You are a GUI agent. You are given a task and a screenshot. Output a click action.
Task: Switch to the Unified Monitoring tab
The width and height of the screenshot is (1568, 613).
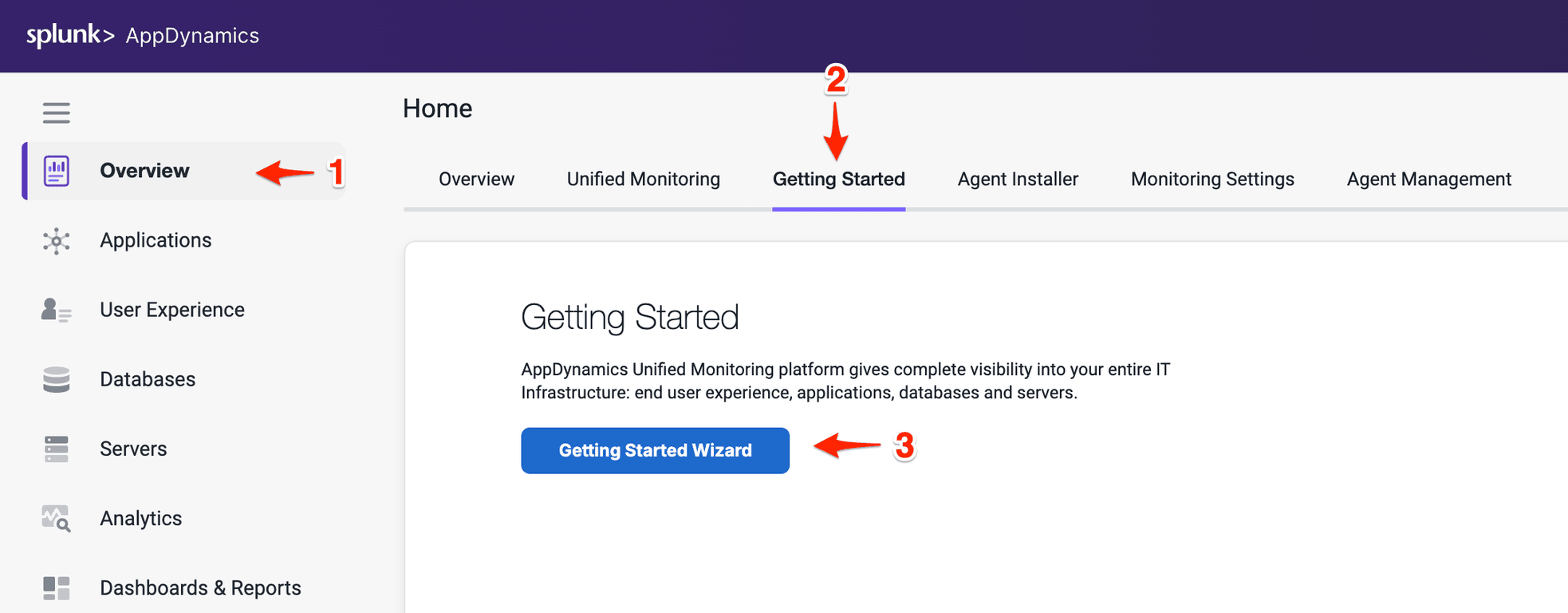pyautogui.click(x=643, y=179)
